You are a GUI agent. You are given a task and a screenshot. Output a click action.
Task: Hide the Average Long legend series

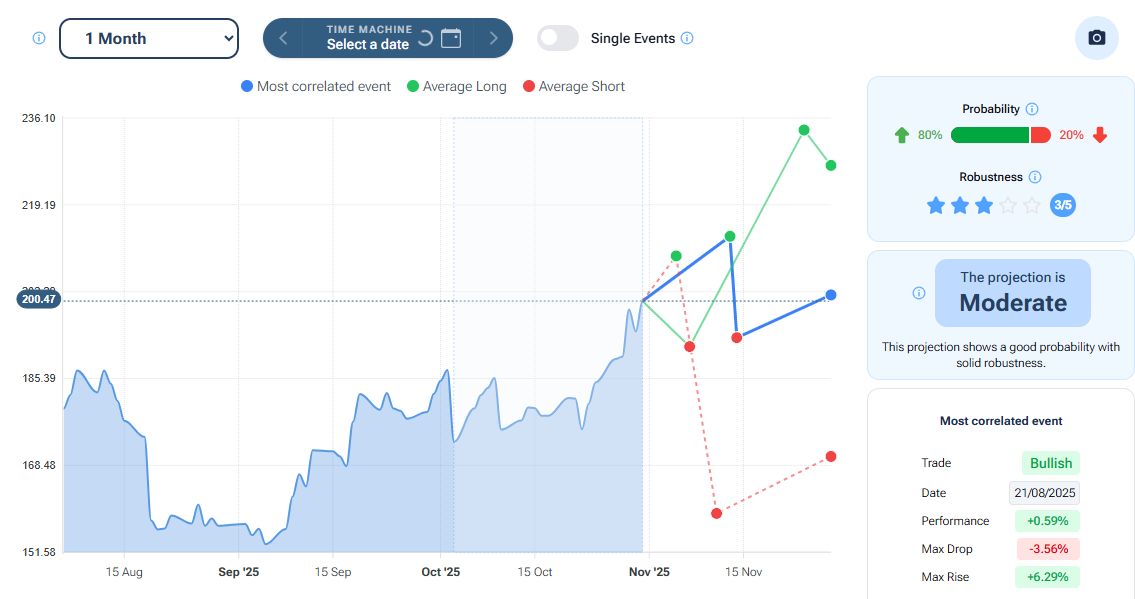tap(457, 87)
